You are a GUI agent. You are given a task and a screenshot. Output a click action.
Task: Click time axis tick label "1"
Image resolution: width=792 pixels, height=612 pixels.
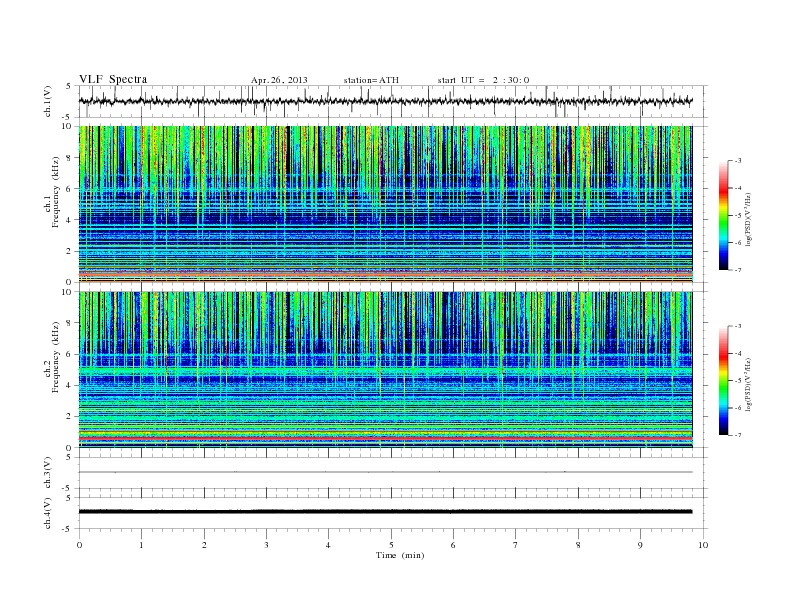(x=141, y=545)
